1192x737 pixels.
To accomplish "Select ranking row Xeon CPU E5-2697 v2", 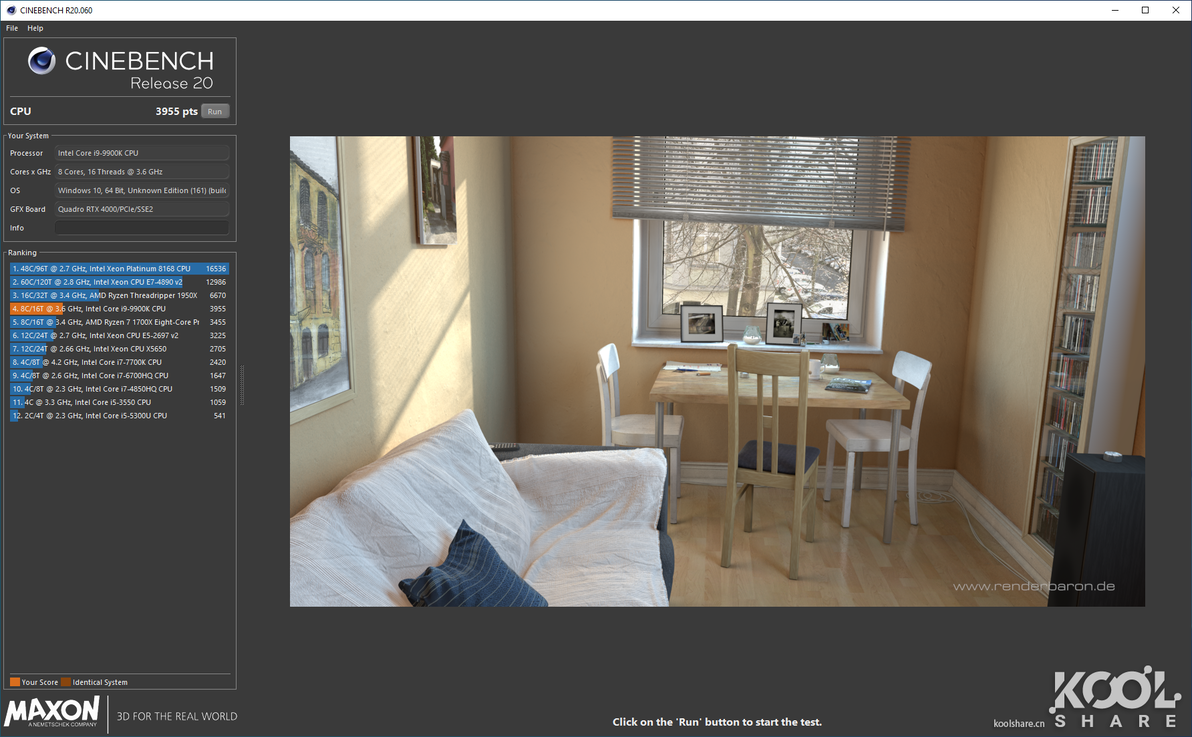I will 119,335.
